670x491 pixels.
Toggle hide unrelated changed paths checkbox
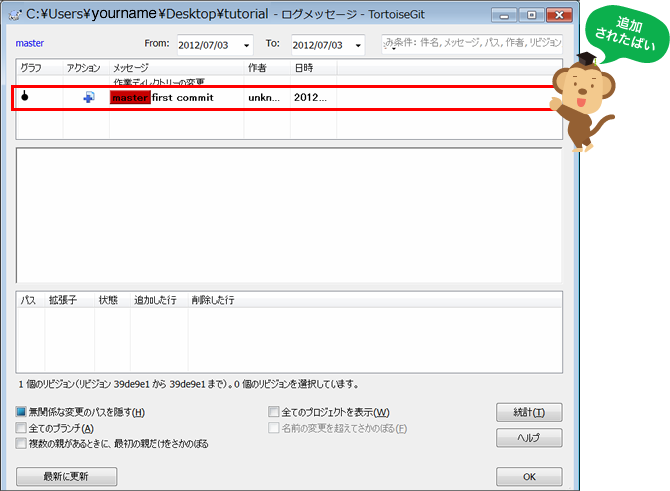pyautogui.click(x=21, y=412)
